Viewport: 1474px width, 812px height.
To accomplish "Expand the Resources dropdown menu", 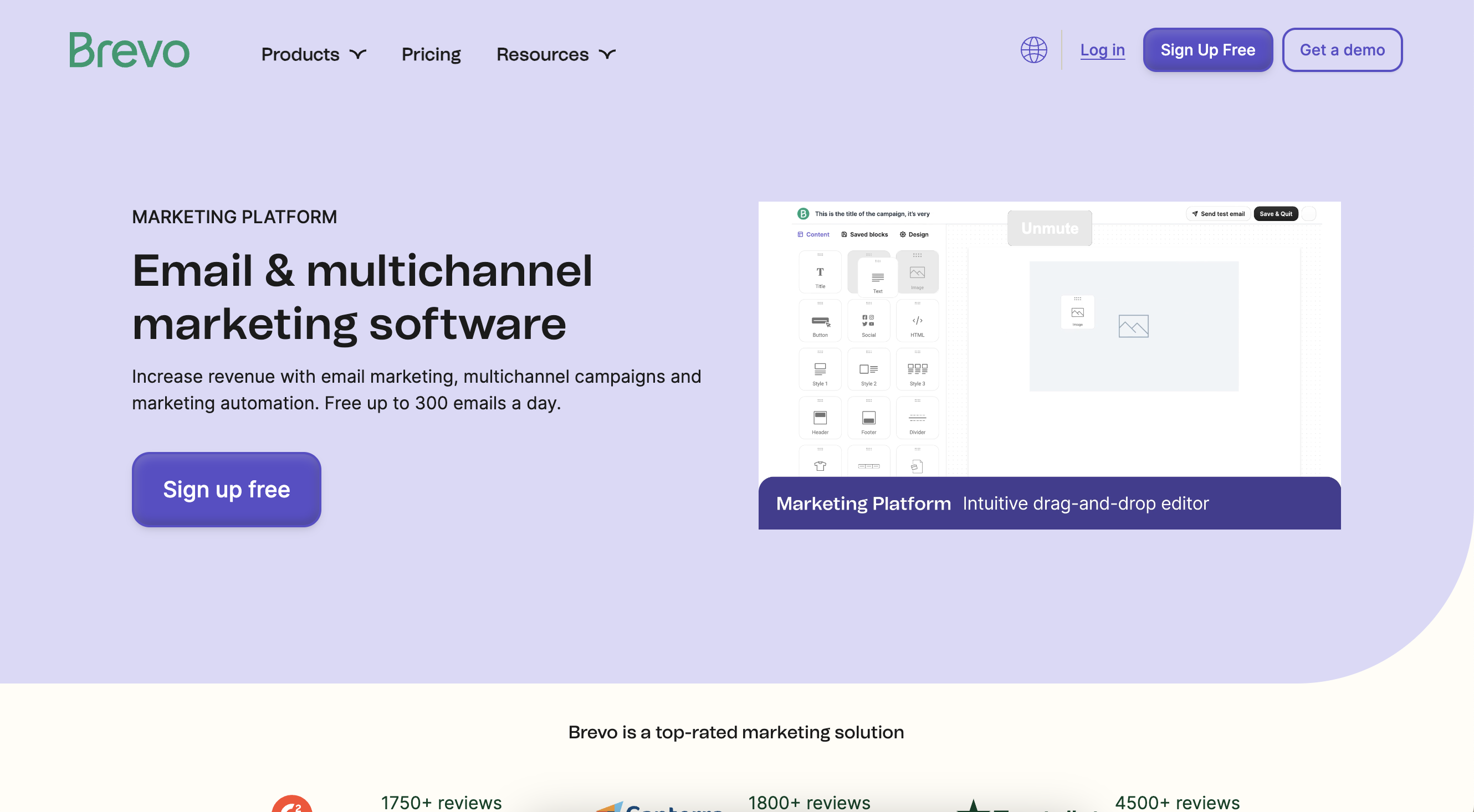I will point(555,54).
